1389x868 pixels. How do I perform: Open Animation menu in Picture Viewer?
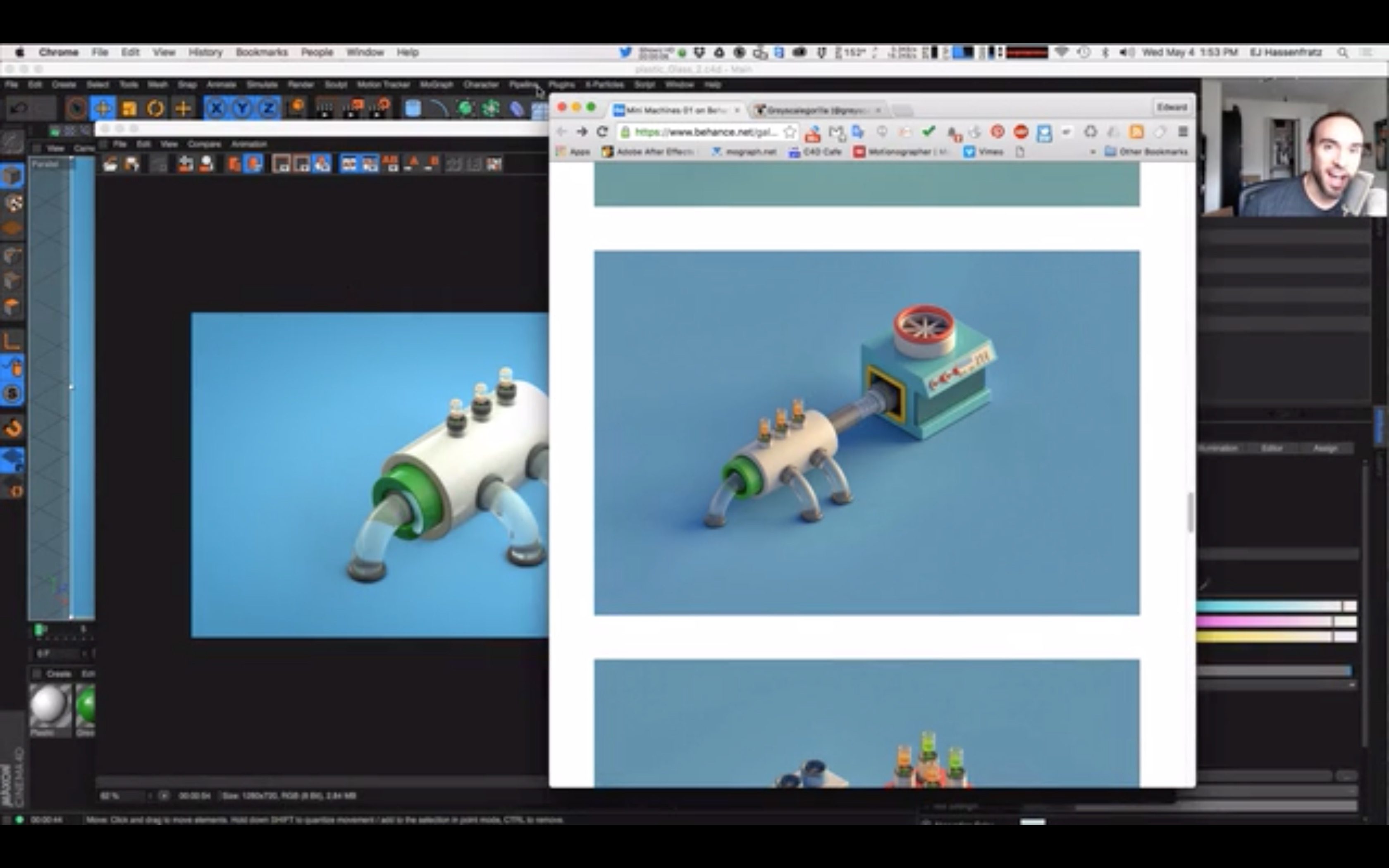249,144
